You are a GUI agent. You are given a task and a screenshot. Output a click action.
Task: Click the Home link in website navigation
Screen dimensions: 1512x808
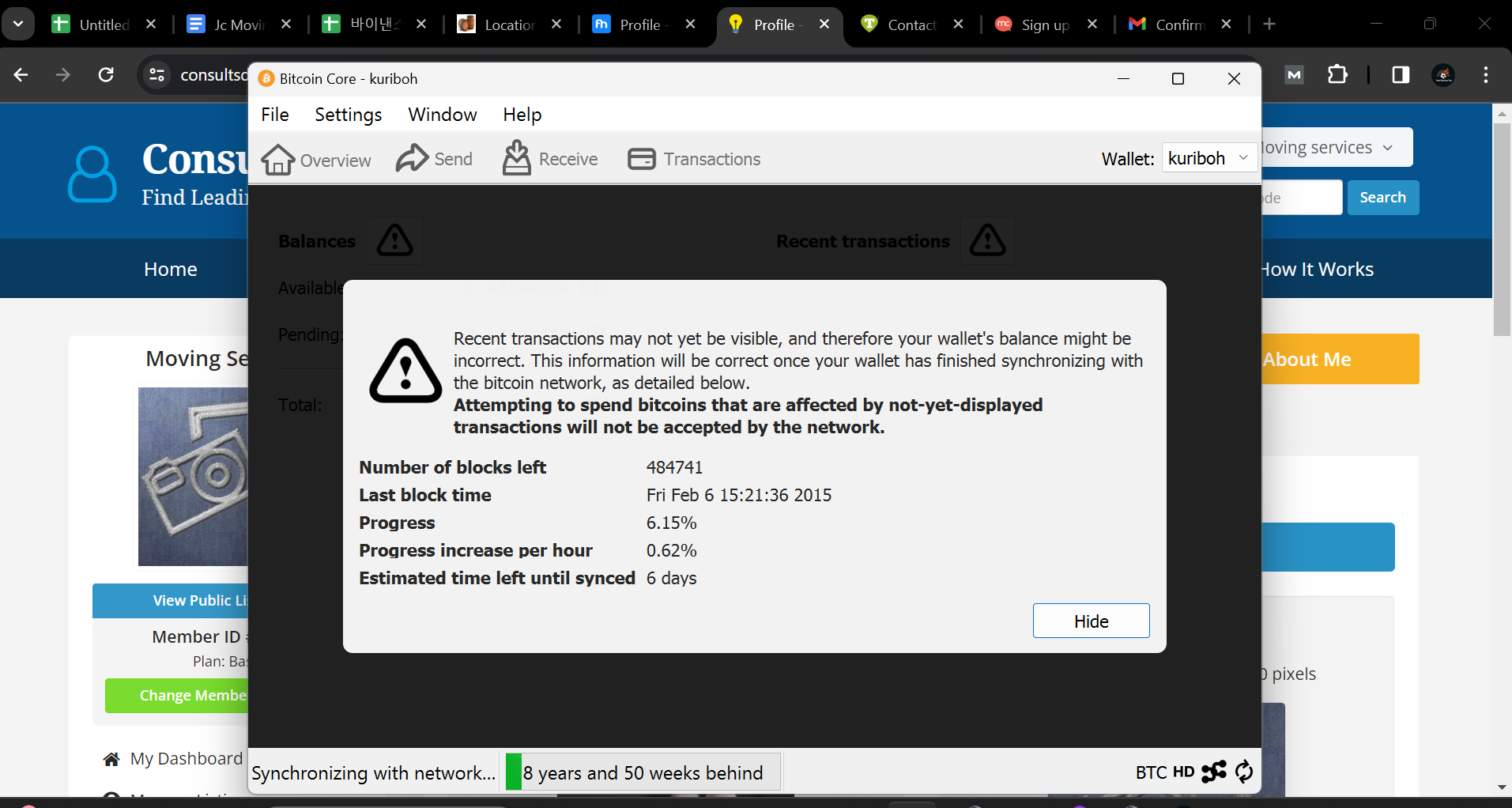point(171,270)
